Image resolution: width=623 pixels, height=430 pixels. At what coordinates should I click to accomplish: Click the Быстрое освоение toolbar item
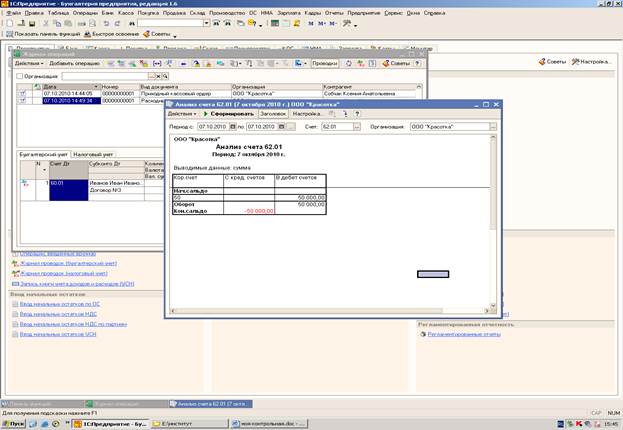(112, 34)
